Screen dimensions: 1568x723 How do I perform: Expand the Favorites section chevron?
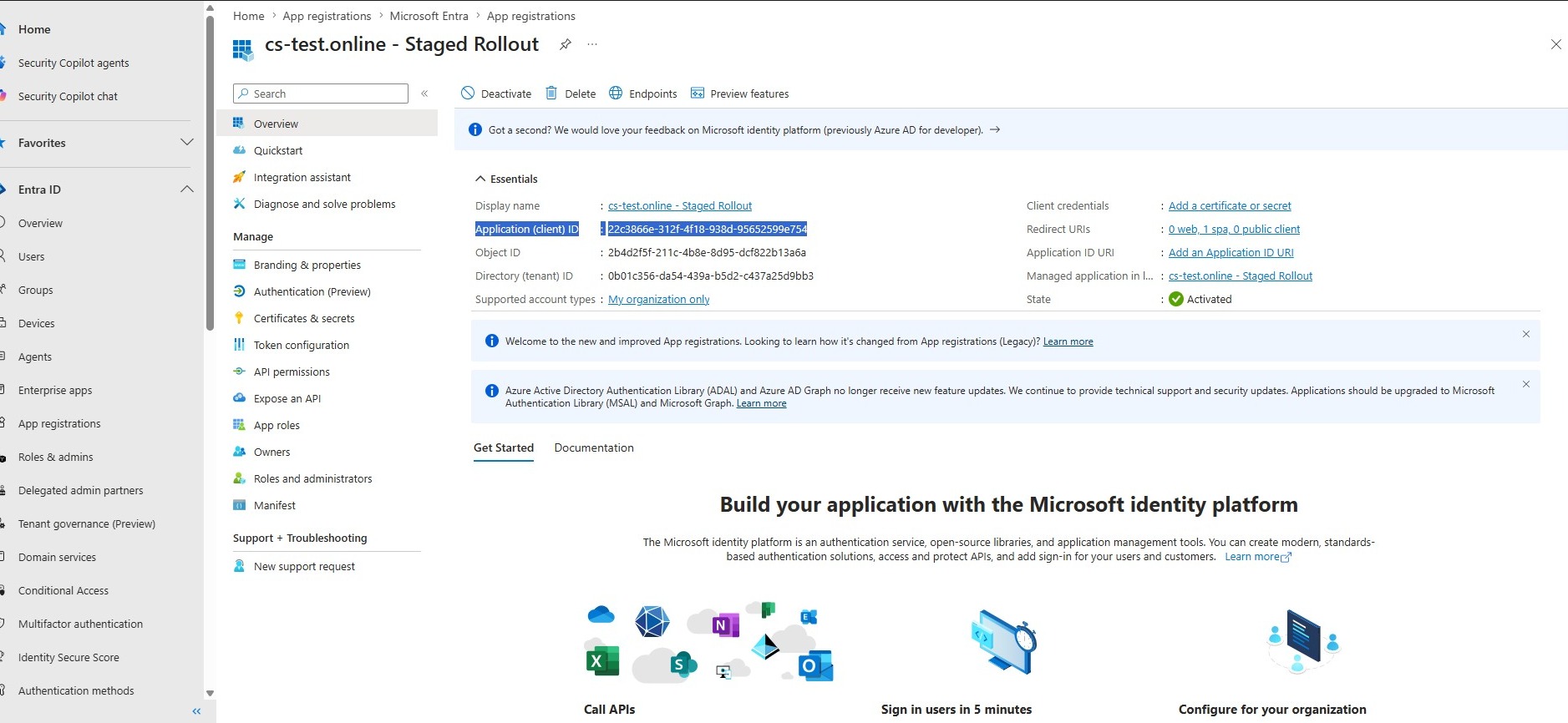(187, 143)
